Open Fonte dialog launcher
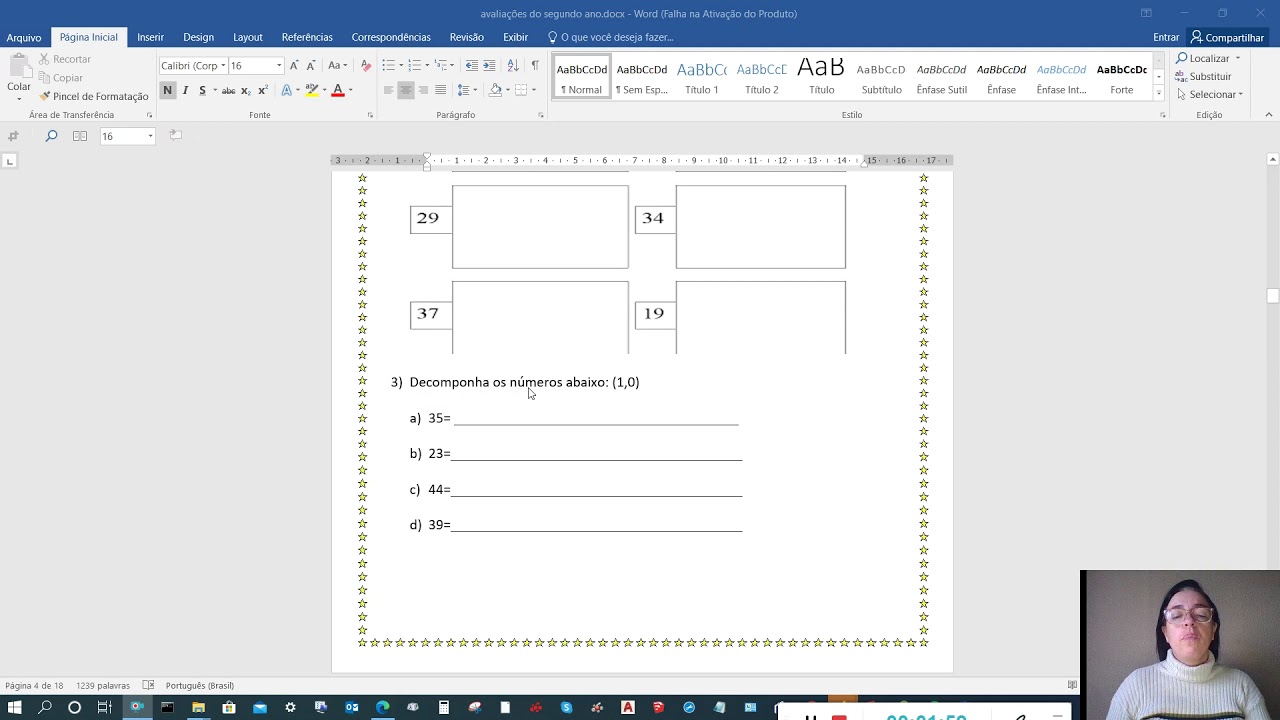Viewport: 1280px width, 720px height. click(x=370, y=115)
